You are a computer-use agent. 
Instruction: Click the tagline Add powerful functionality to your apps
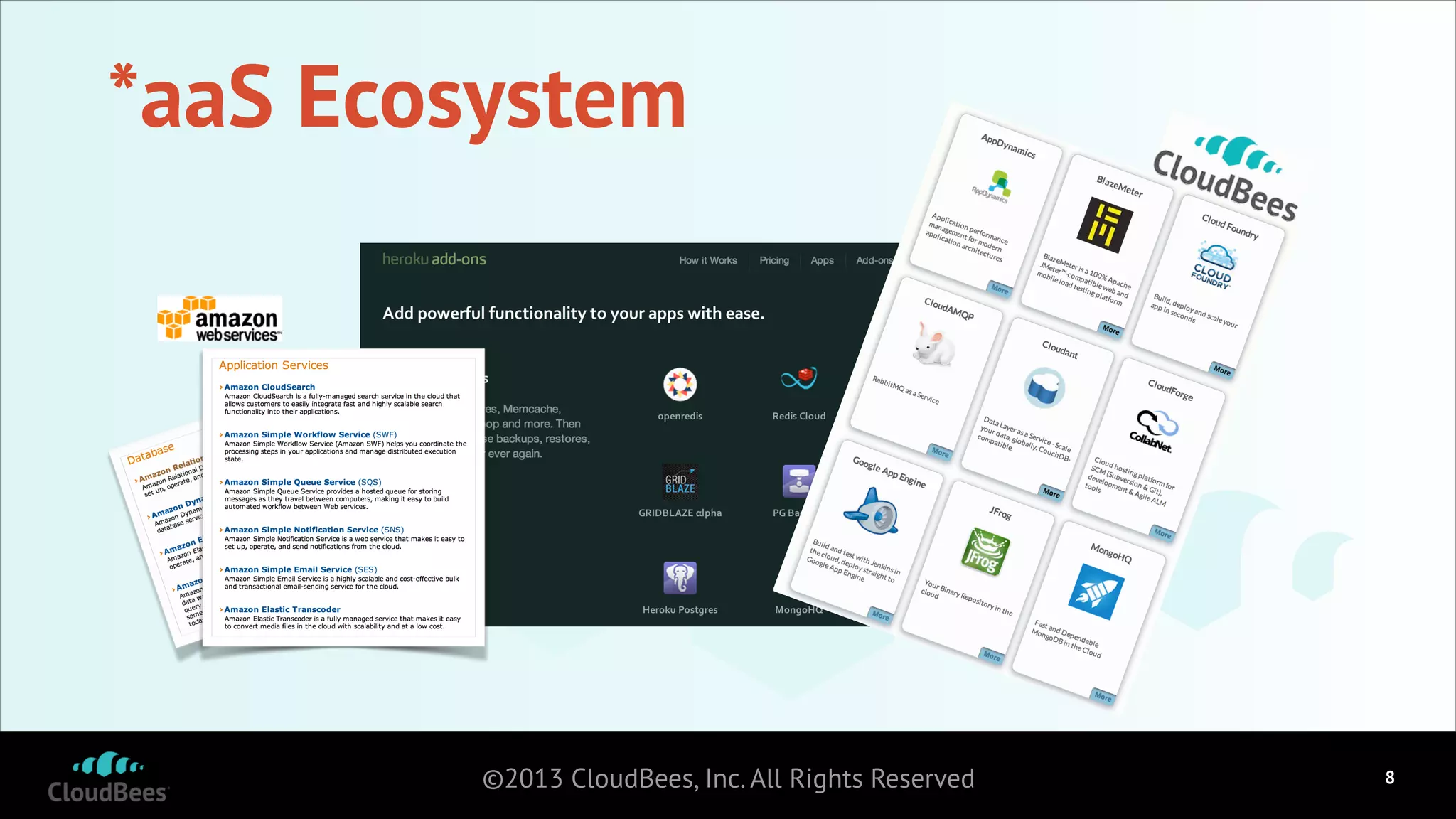[573, 314]
